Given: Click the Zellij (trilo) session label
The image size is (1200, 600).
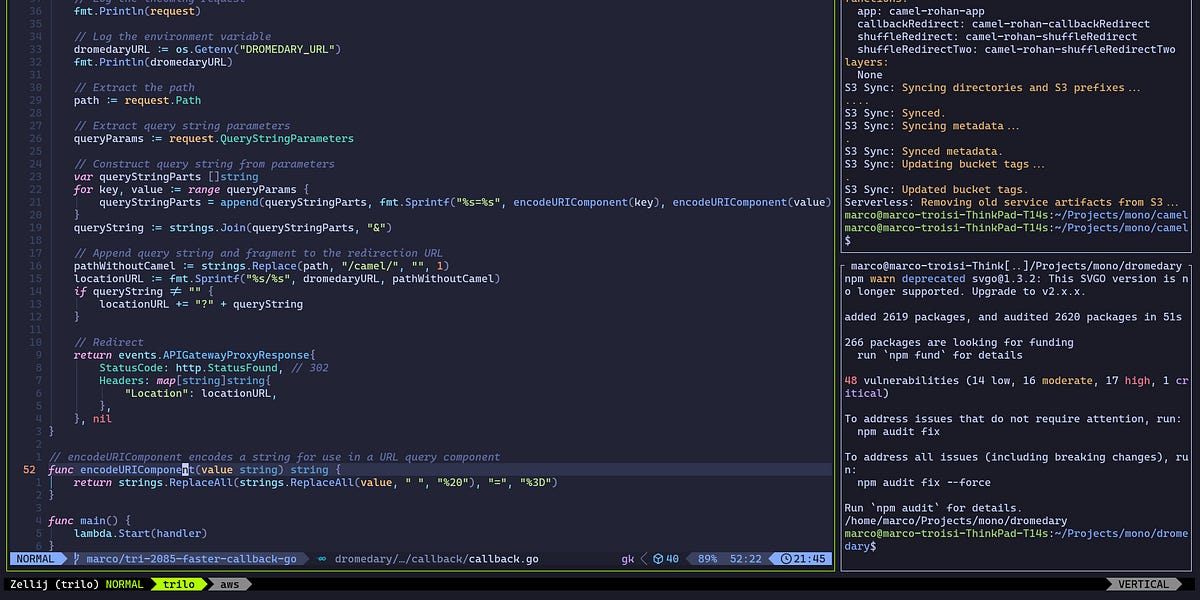Looking at the screenshot, I should coord(54,584).
